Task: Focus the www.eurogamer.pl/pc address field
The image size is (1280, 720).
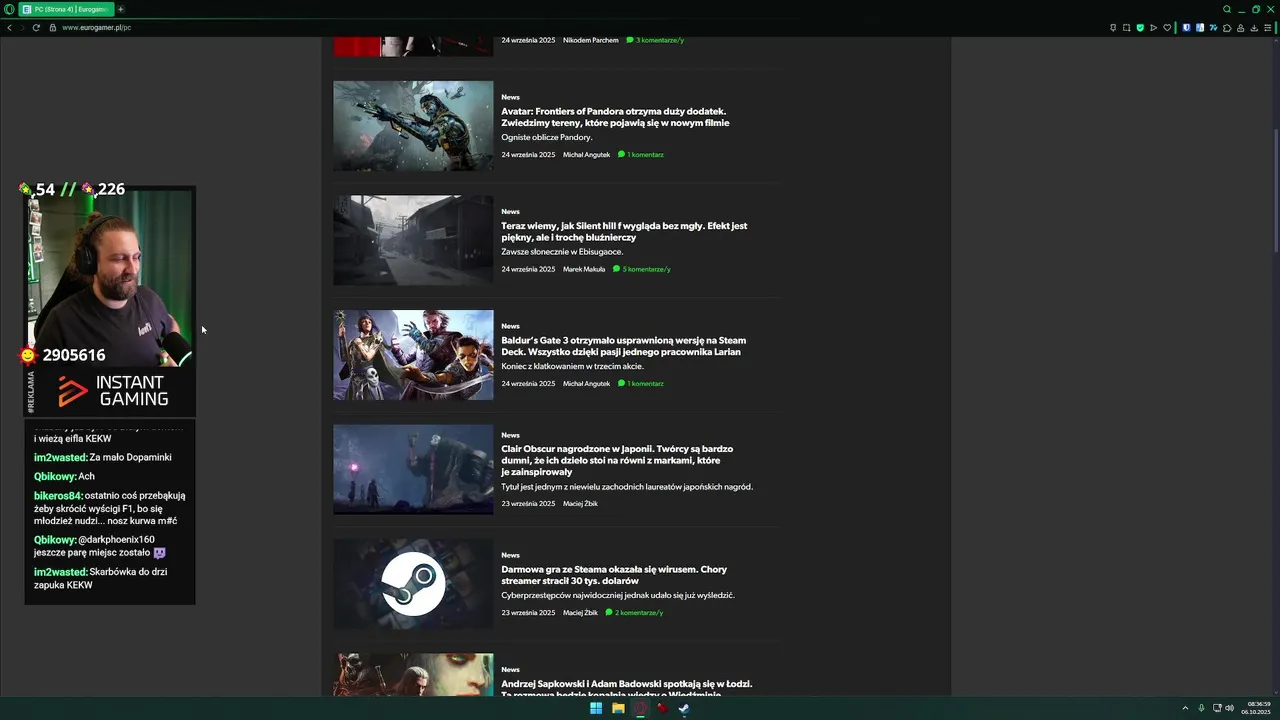Action: pyautogui.click(x=96, y=27)
